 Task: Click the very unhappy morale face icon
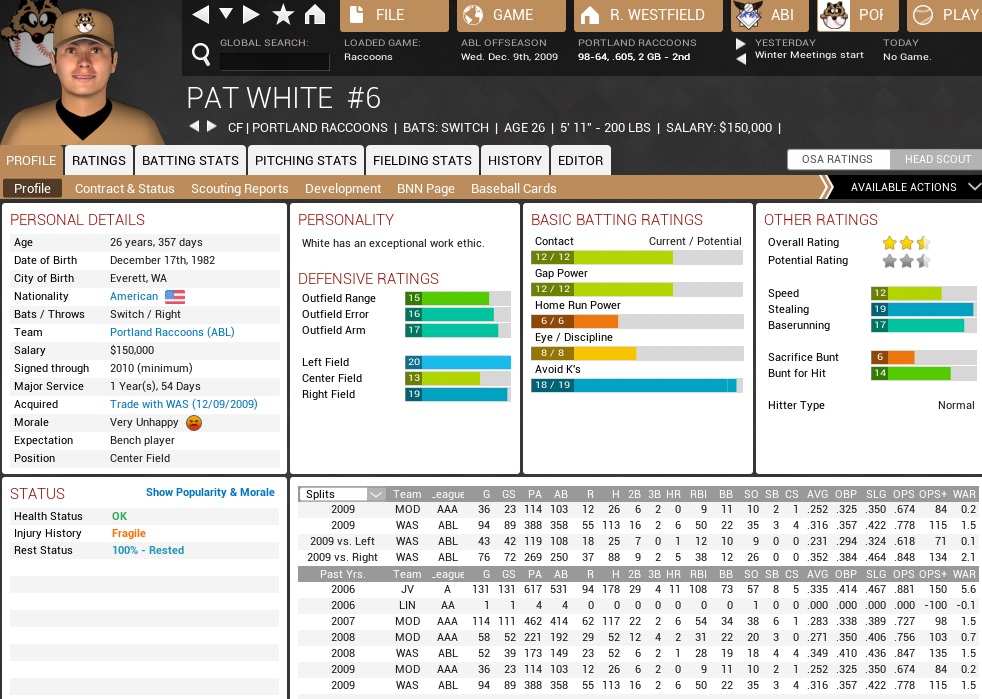(194, 423)
